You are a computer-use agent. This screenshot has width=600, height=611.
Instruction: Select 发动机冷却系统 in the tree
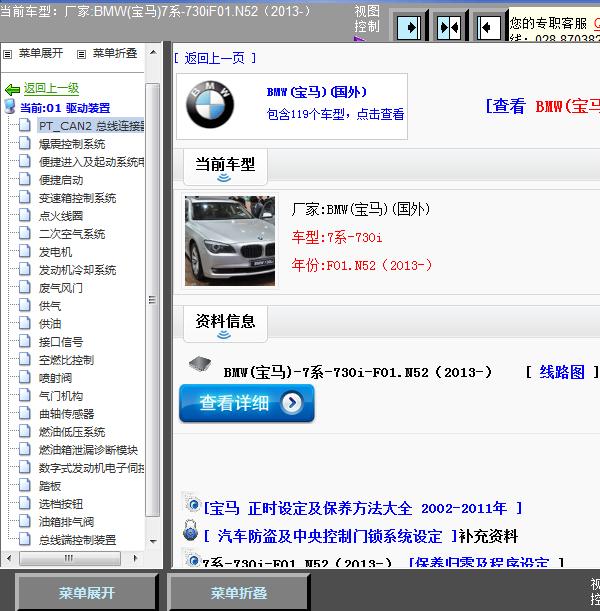point(77,270)
